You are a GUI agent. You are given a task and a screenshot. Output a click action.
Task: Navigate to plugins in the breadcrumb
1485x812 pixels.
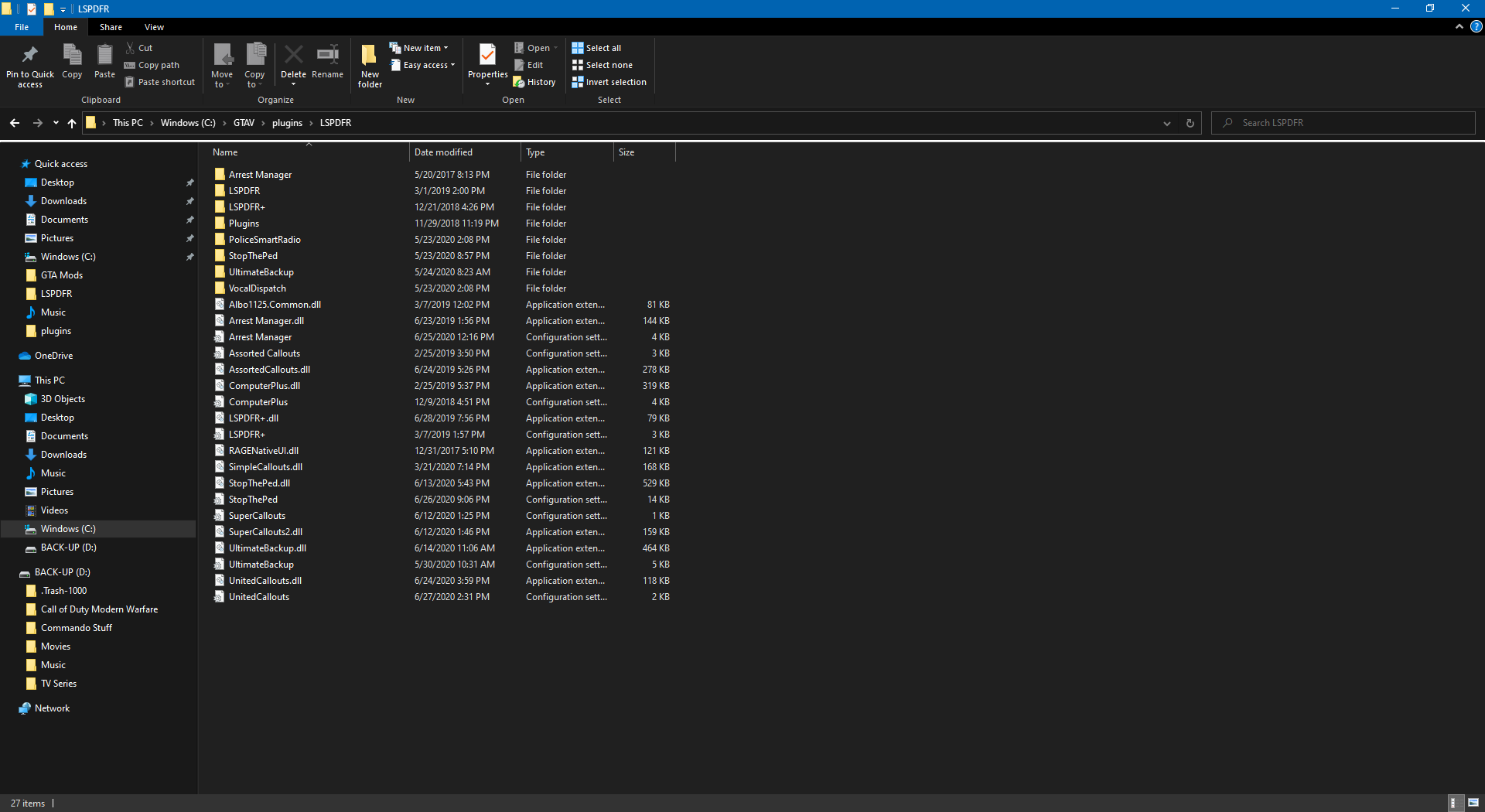(x=287, y=123)
